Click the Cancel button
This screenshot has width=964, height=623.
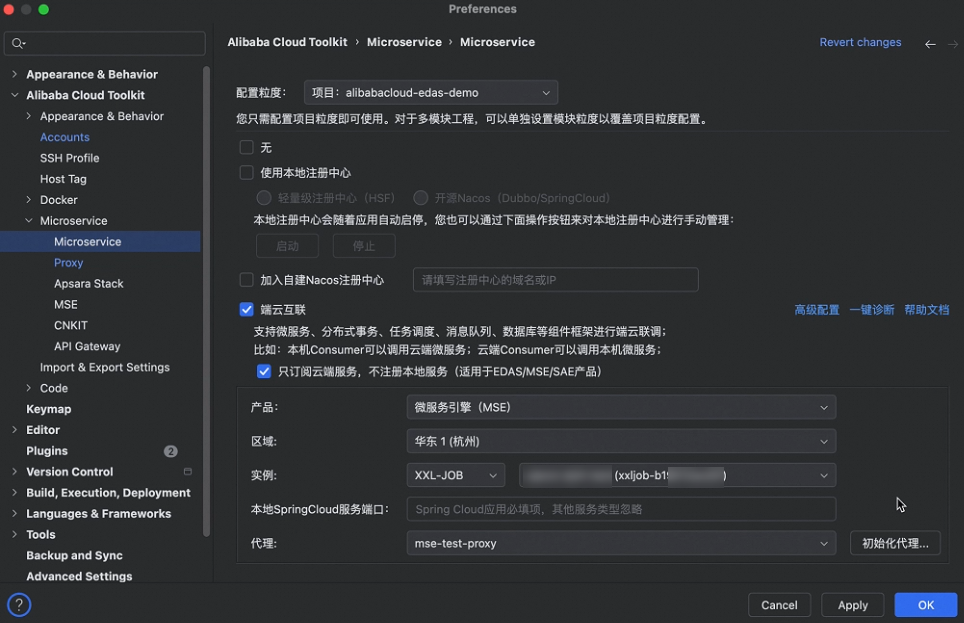coord(779,605)
